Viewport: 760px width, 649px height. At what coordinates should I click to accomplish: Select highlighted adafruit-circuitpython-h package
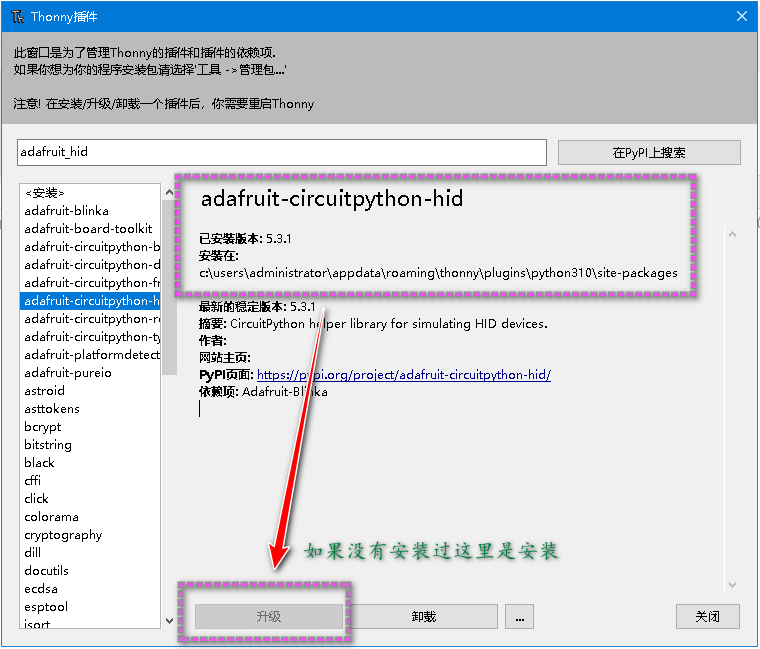coord(90,301)
